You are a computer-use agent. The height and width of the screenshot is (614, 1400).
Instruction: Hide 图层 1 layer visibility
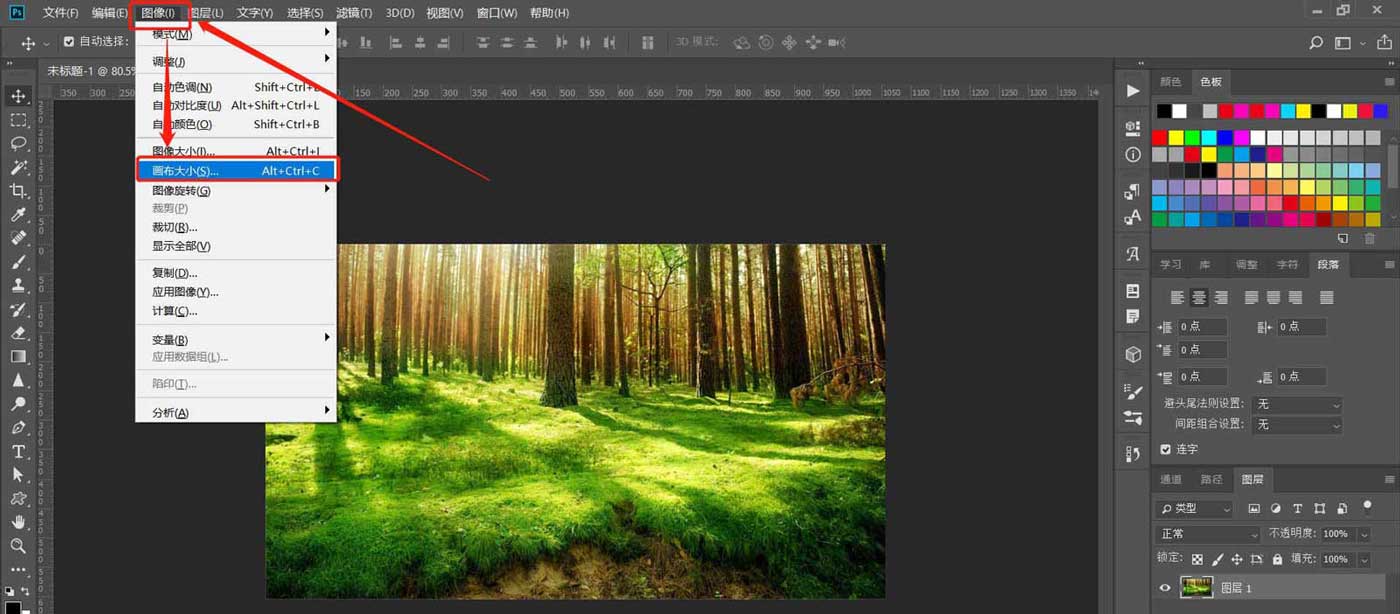(1164, 588)
